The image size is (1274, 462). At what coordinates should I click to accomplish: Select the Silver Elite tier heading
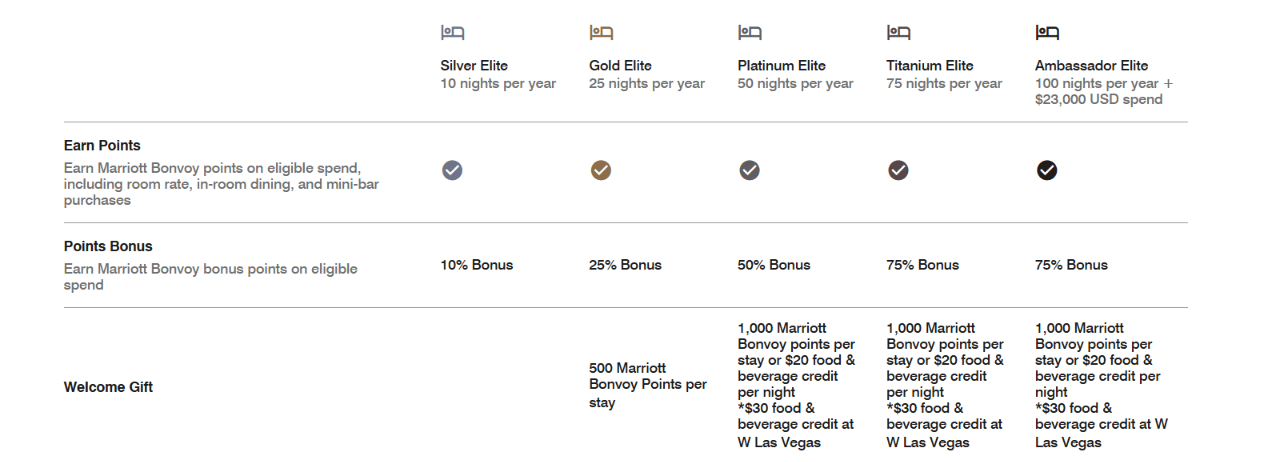(x=474, y=66)
